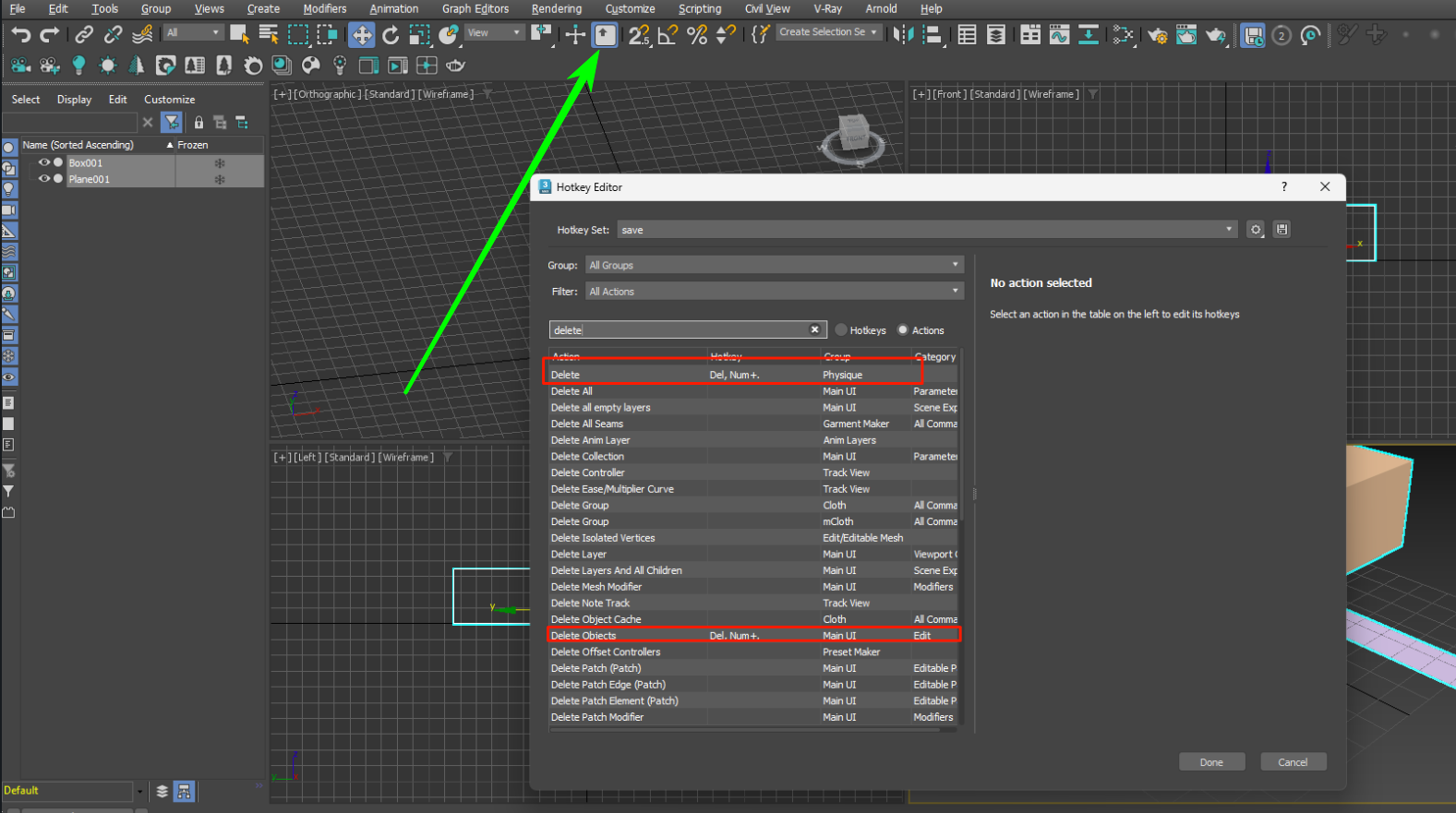Open the Hotkey Set dropdown showing save
Screen dimensions: 1456x813
[x=927, y=230]
